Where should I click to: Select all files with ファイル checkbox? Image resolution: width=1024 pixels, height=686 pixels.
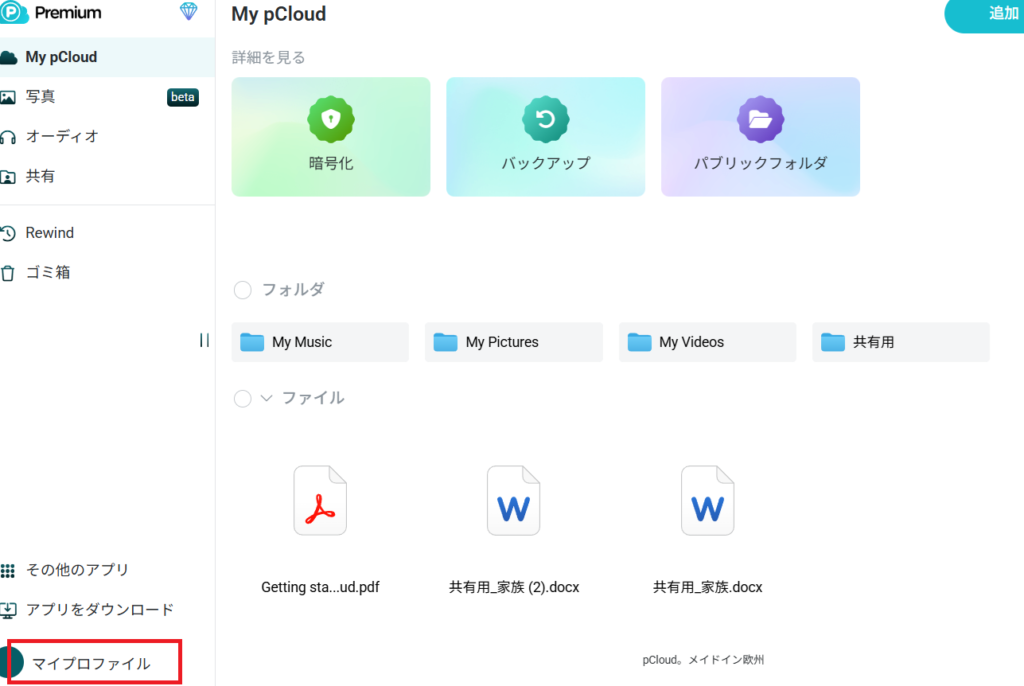coord(242,398)
